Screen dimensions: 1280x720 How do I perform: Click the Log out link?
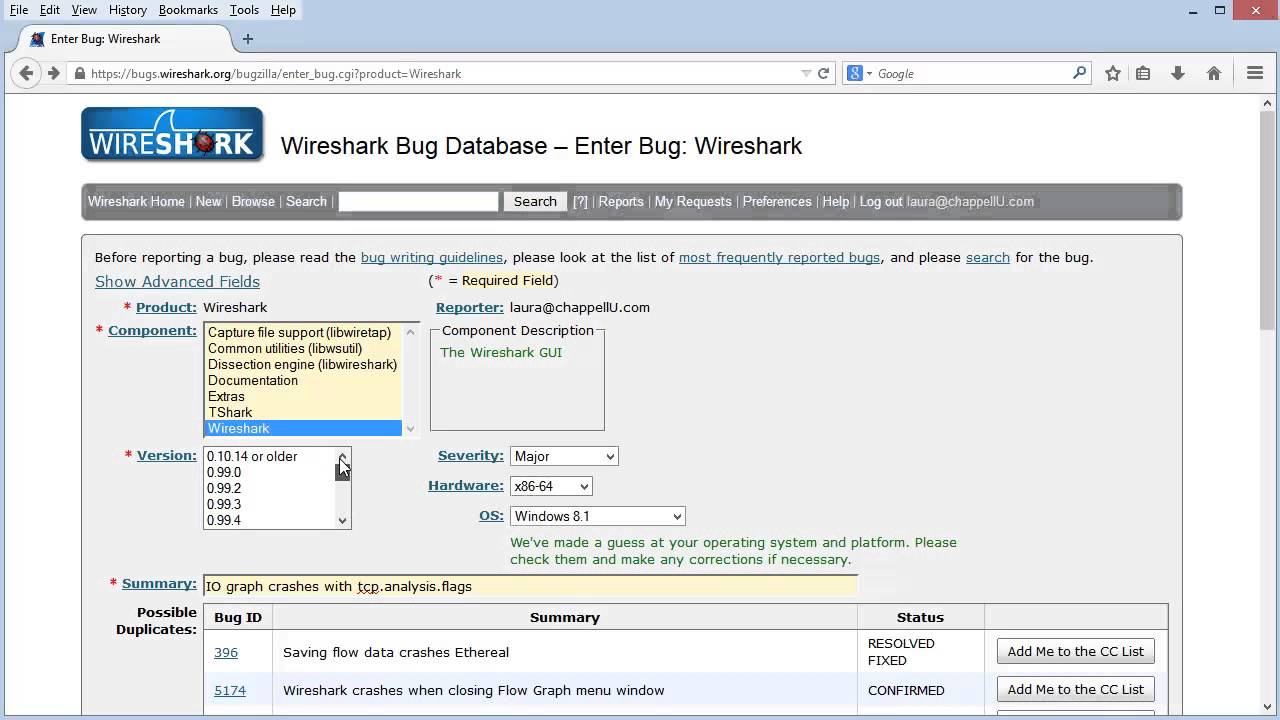(881, 201)
